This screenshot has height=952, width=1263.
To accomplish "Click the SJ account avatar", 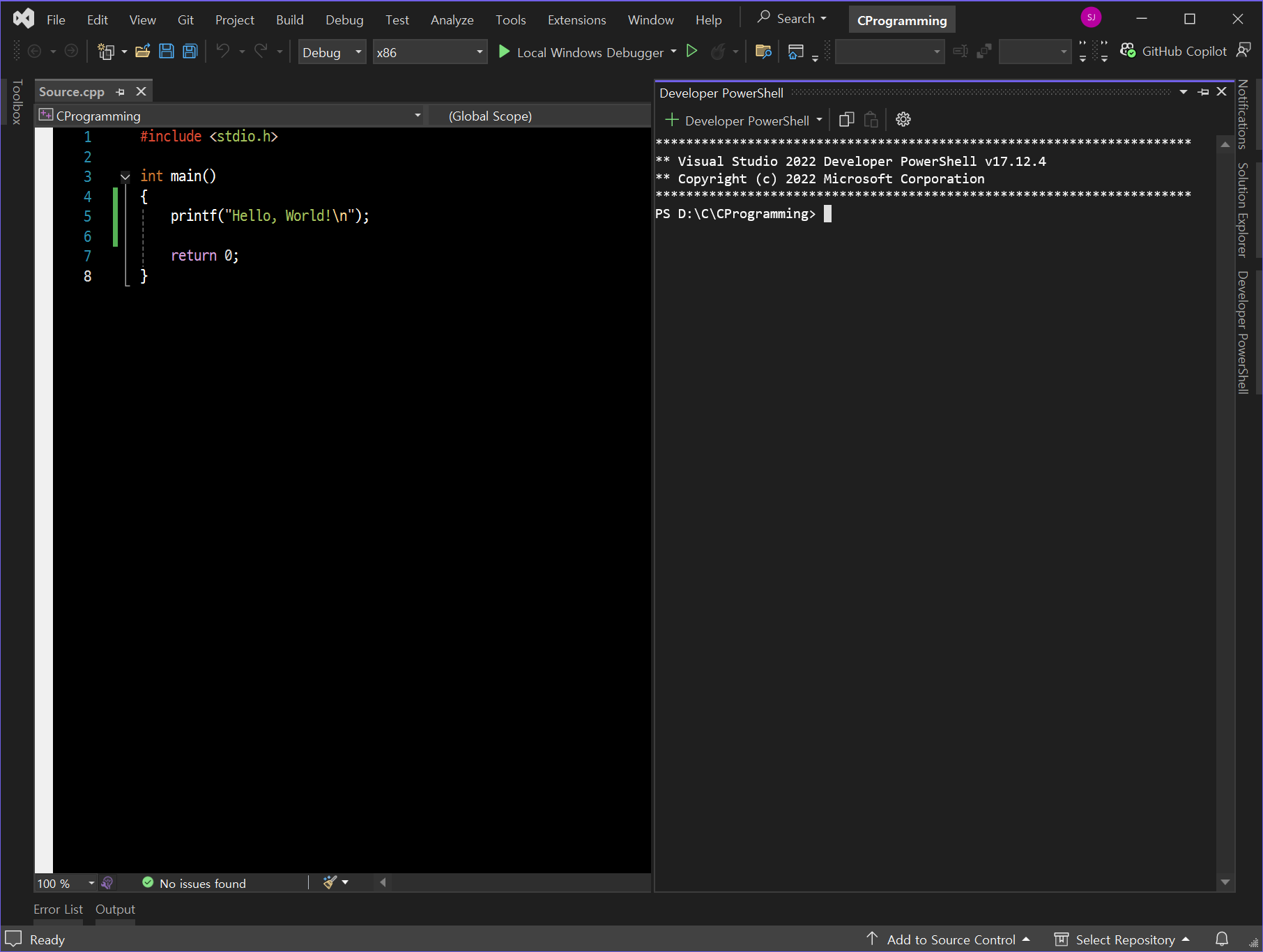I will pos(1091,17).
